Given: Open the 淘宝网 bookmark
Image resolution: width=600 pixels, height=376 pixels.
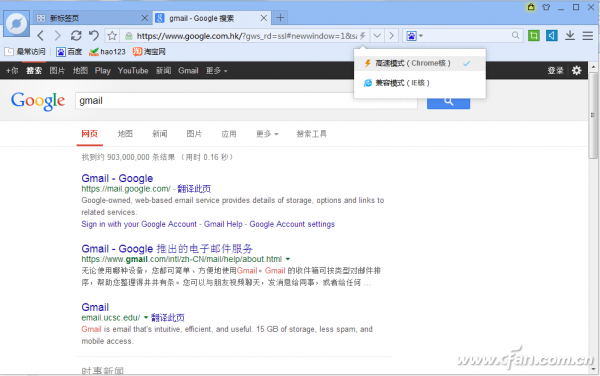Looking at the screenshot, I should [149, 52].
